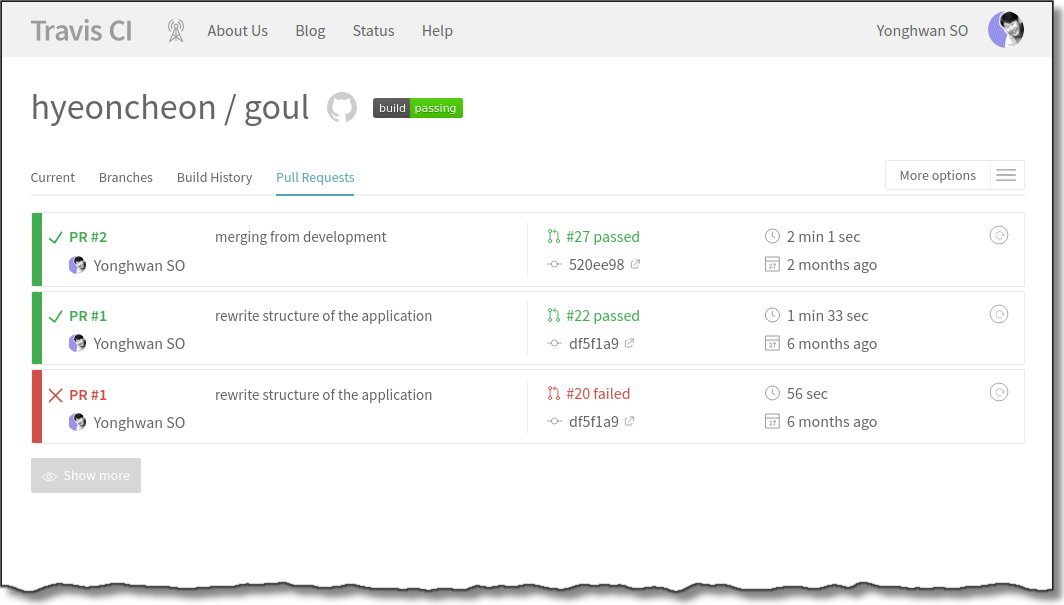Screen dimensions: 1064x605
Task: Open the Status page link
Action: pos(373,31)
